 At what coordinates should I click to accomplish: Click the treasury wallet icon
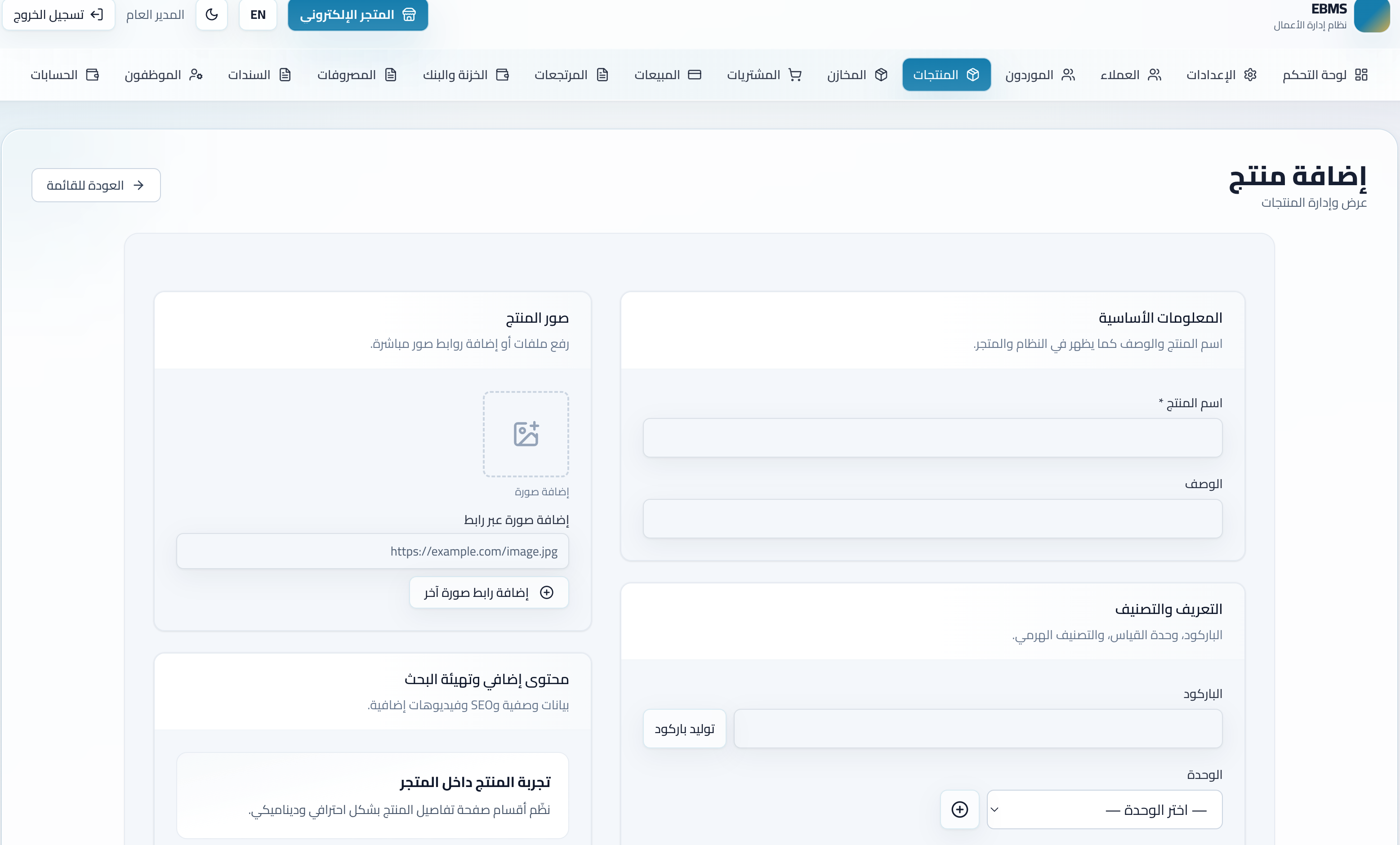coord(502,75)
